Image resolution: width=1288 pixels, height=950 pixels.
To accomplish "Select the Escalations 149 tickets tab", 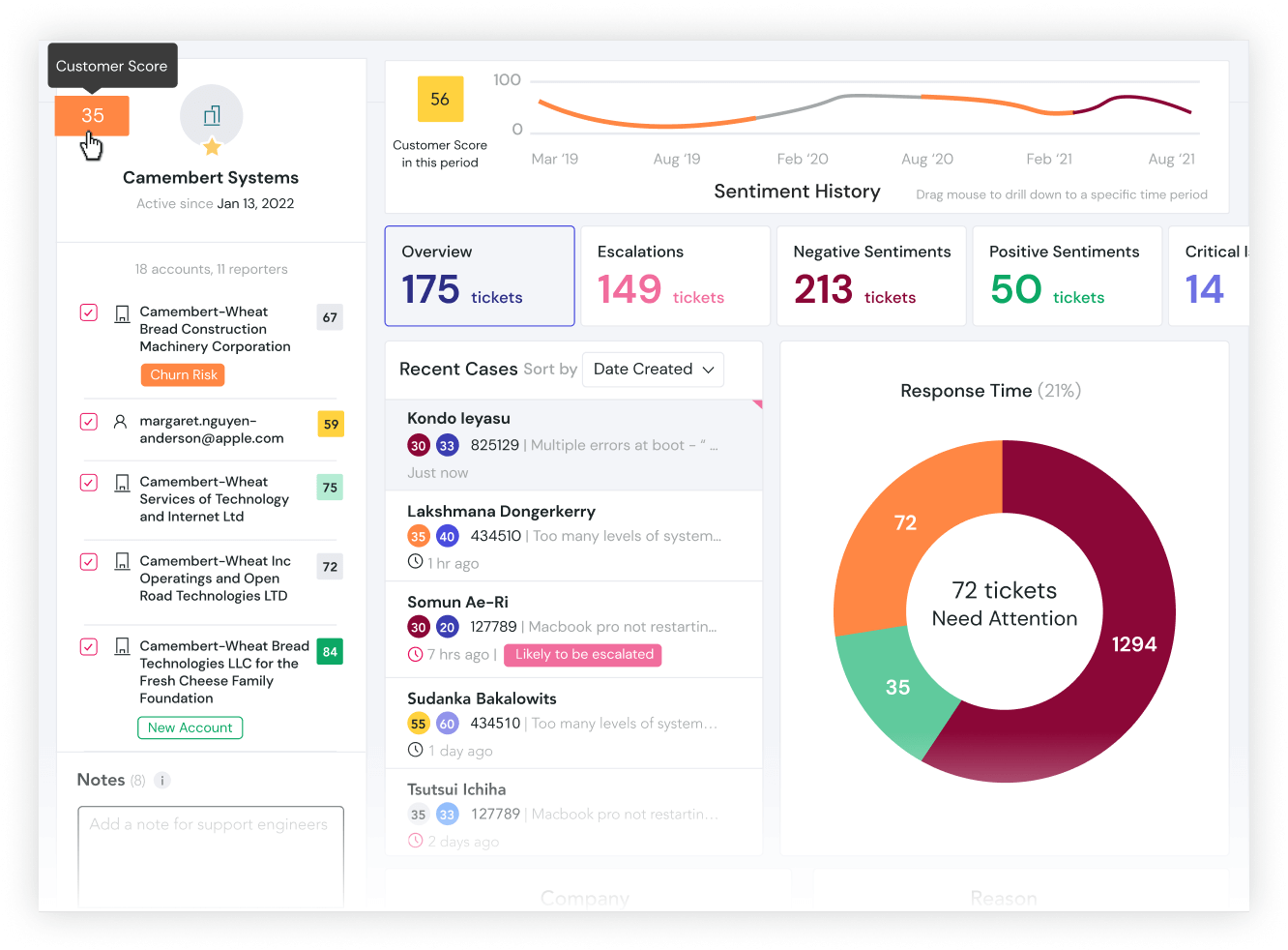I will [x=675, y=276].
